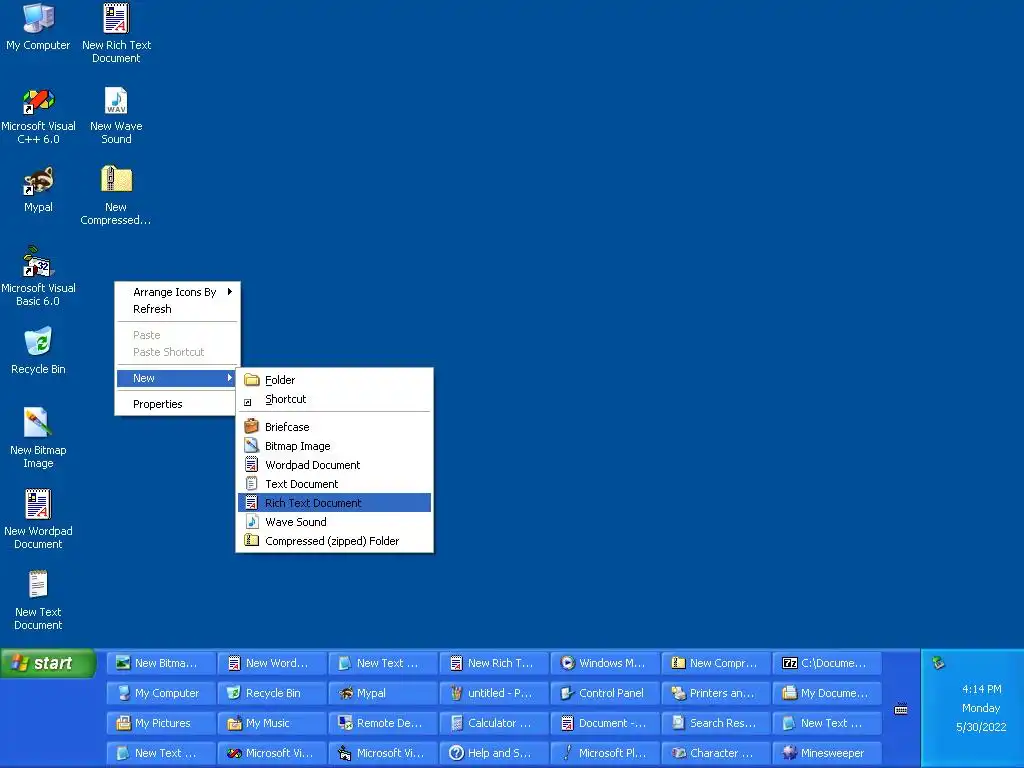The height and width of the screenshot is (768, 1024).
Task: Switch to New Compr... taskbar button
Action: pos(716,663)
